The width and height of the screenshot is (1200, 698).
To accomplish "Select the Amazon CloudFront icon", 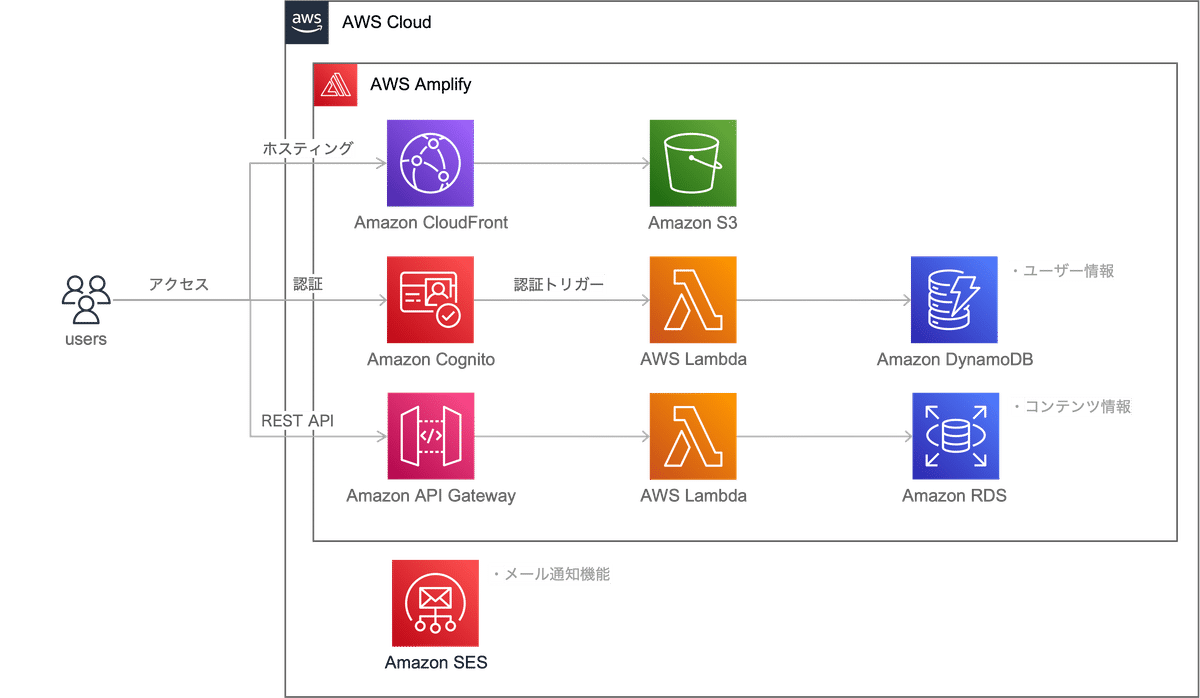I will point(430,163).
